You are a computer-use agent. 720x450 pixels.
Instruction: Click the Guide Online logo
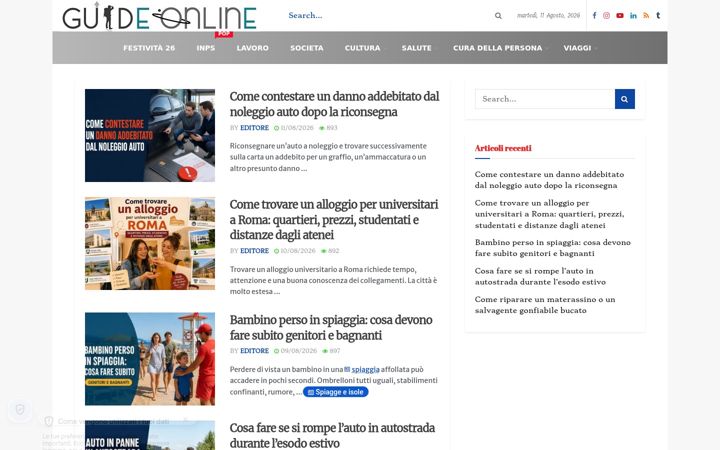pyautogui.click(x=159, y=17)
